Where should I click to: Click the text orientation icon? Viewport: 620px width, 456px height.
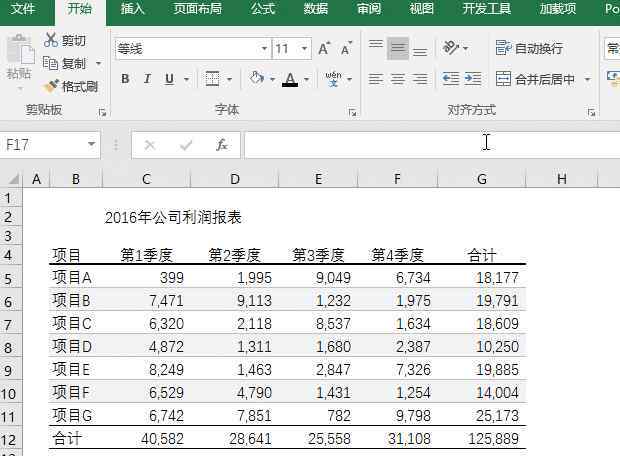click(451, 48)
